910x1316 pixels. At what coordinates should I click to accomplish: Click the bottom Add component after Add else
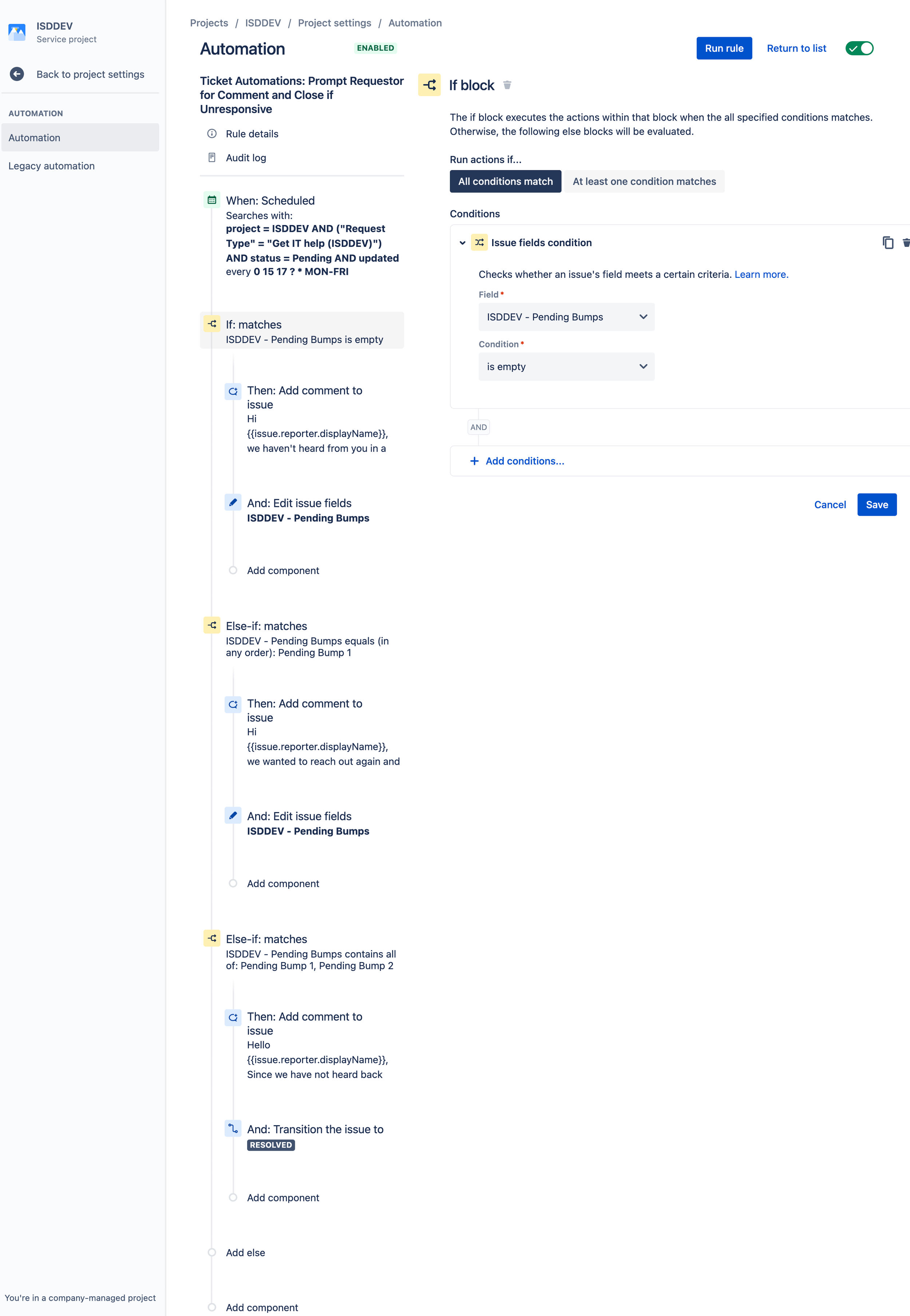coord(262,1308)
